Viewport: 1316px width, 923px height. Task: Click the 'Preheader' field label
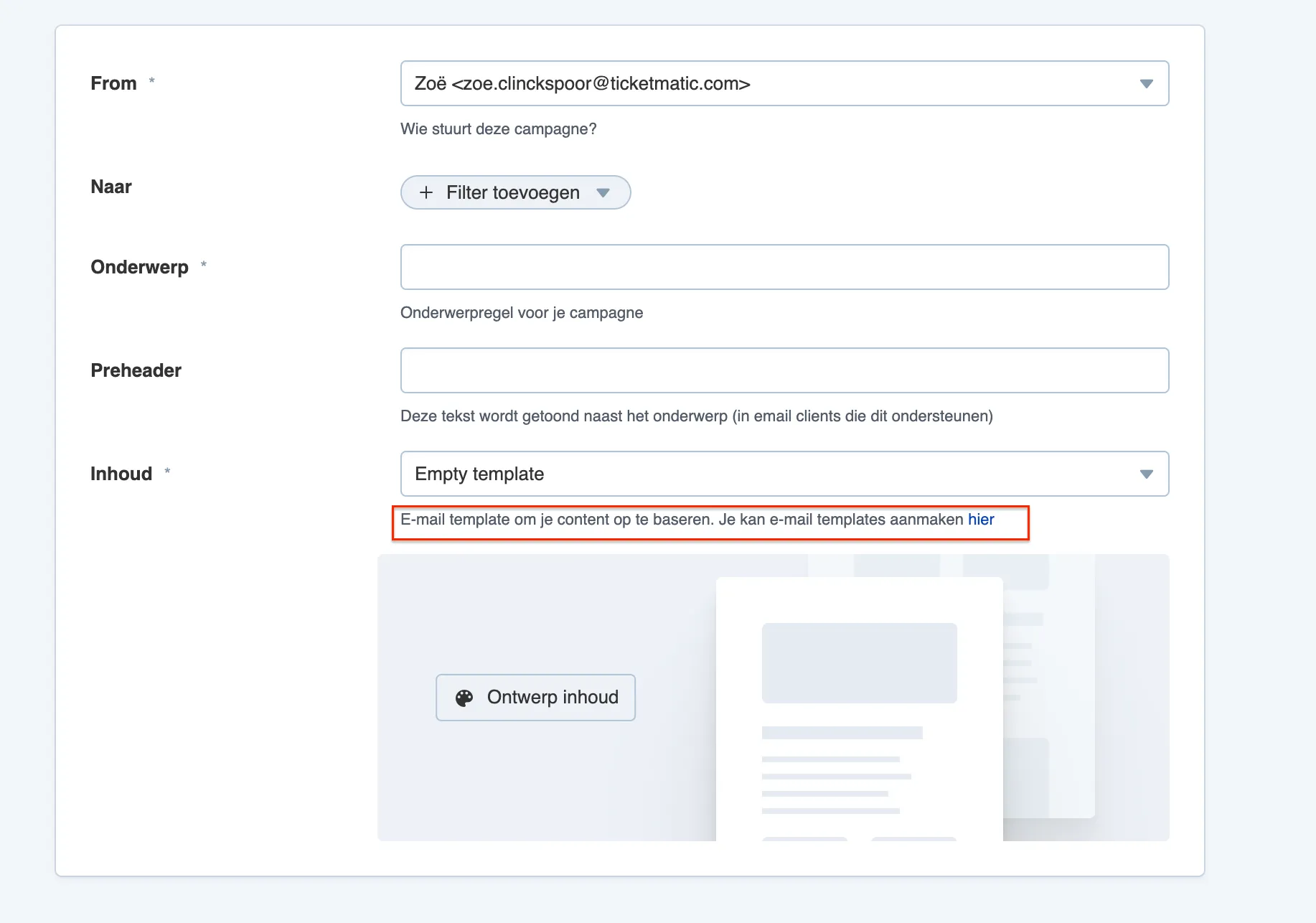tap(136, 370)
